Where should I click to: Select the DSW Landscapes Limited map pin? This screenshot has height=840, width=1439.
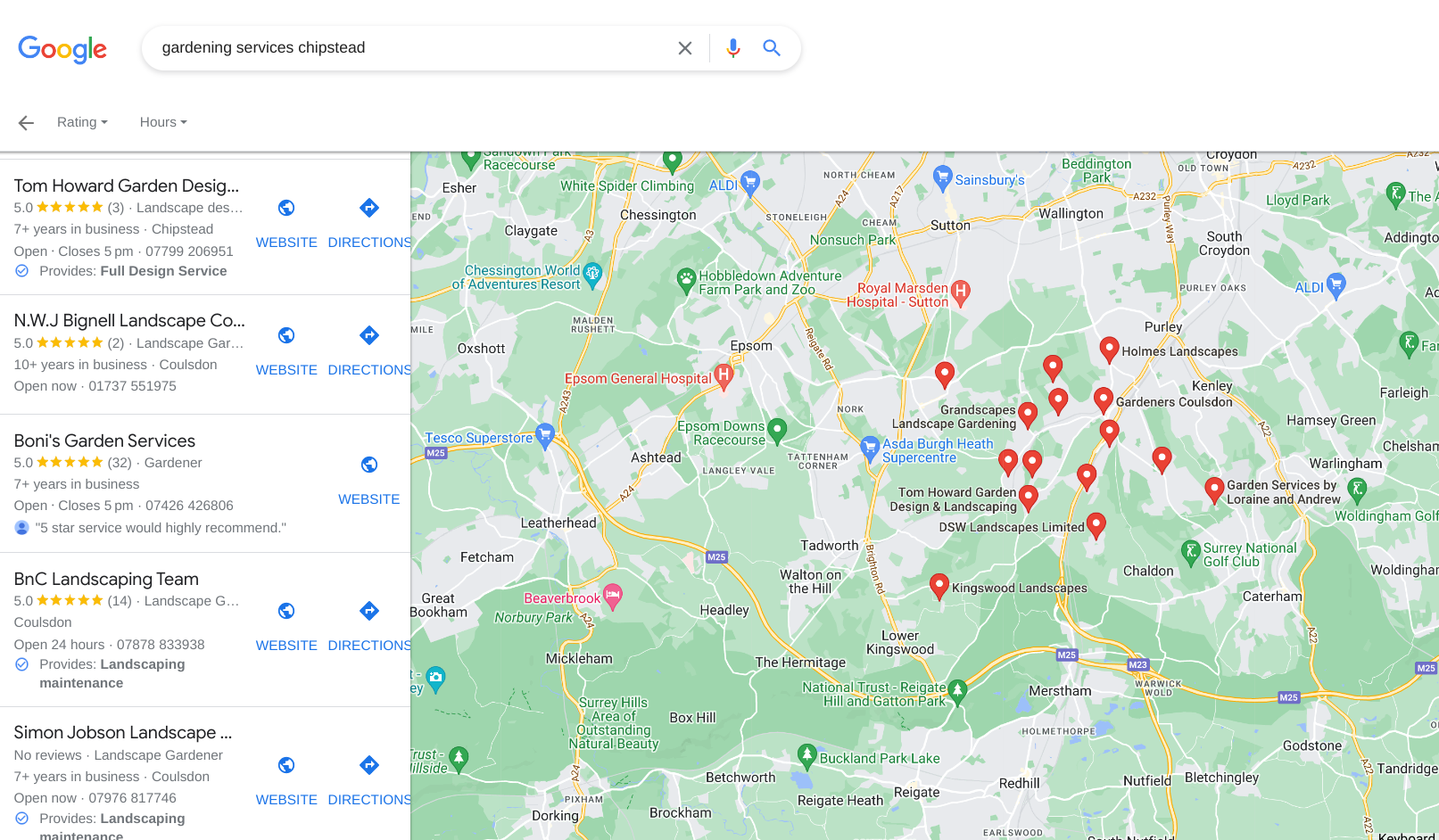[1096, 524]
